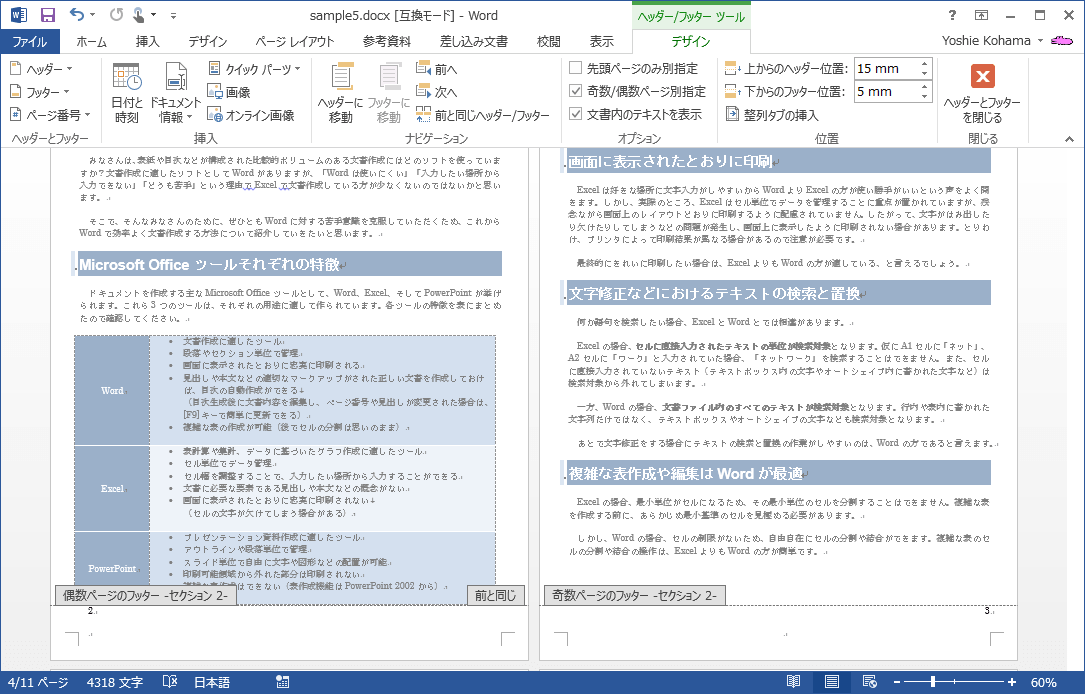Screen dimensions: 1085x694
Task: Click heading Microsoft Office ツールそれぞれの特徴
Action: (209, 264)
